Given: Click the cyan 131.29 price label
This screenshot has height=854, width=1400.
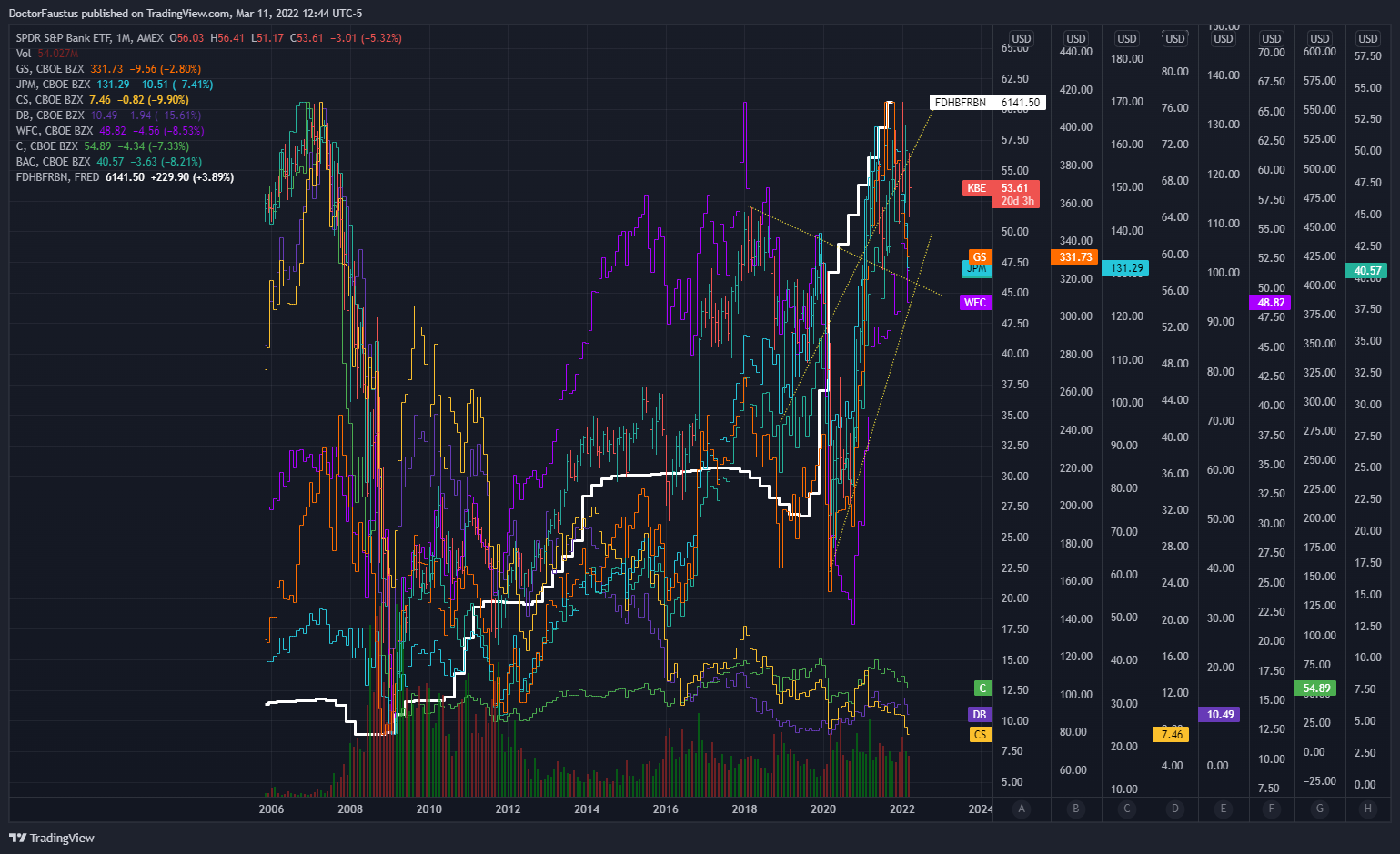Looking at the screenshot, I should (1126, 268).
